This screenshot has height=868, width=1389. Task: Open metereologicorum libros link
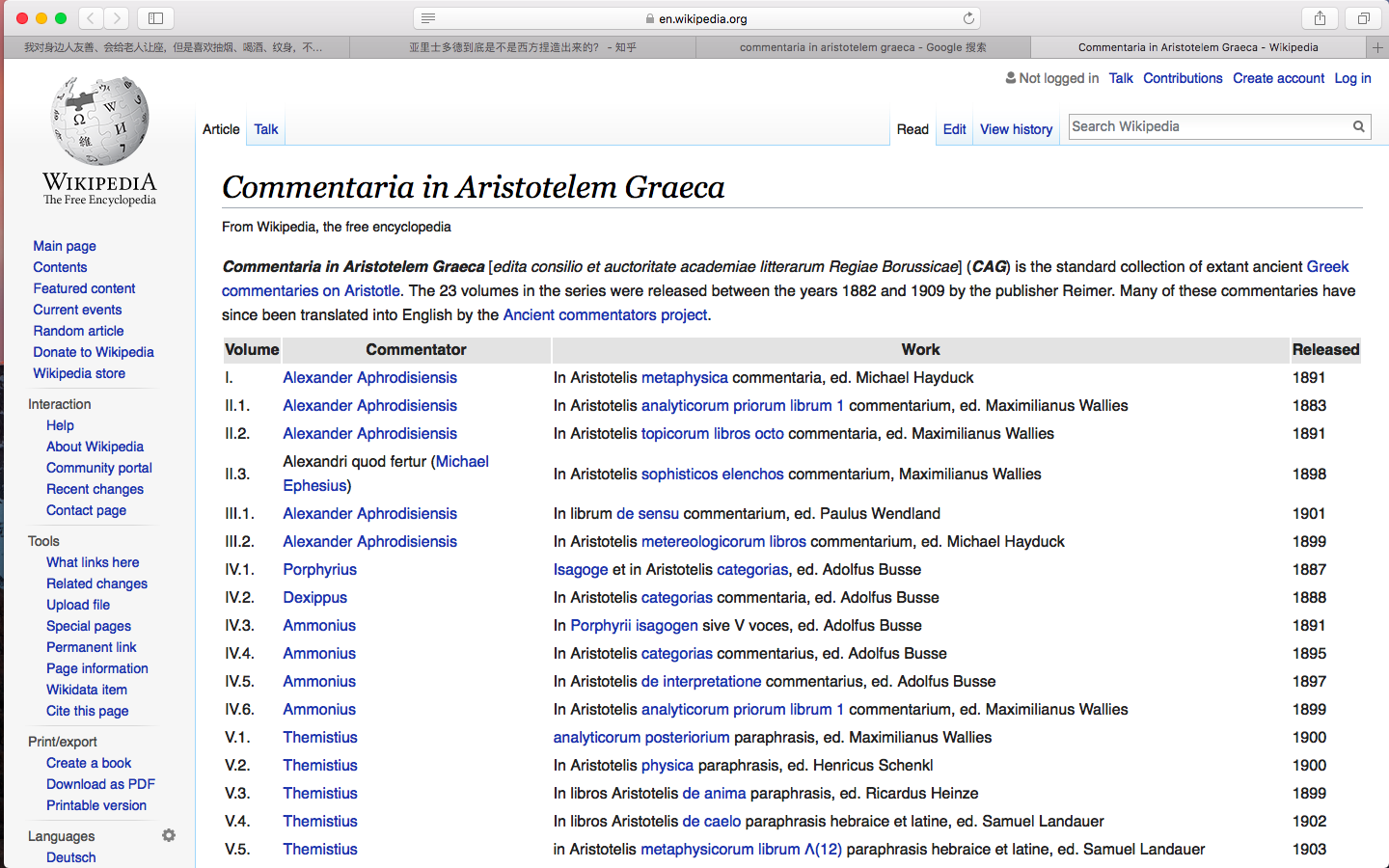click(x=723, y=541)
